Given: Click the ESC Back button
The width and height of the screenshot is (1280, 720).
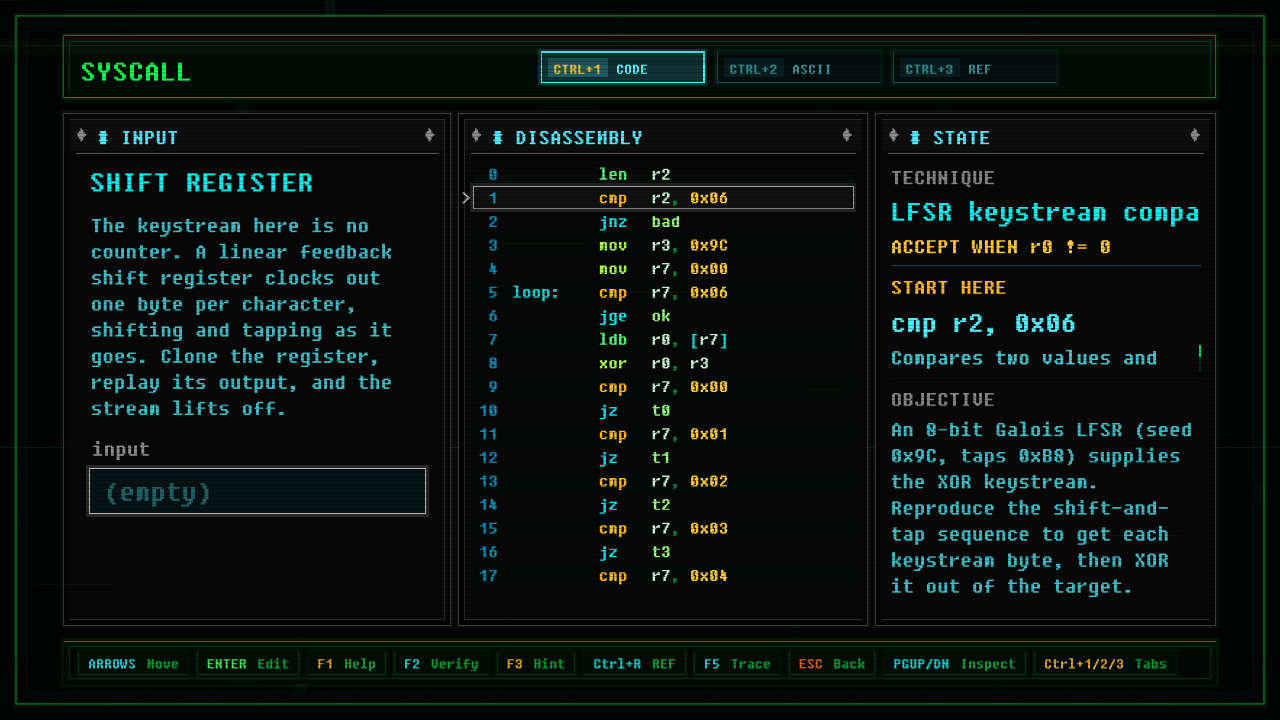Looking at the screenshot, I should click(832, 663).
